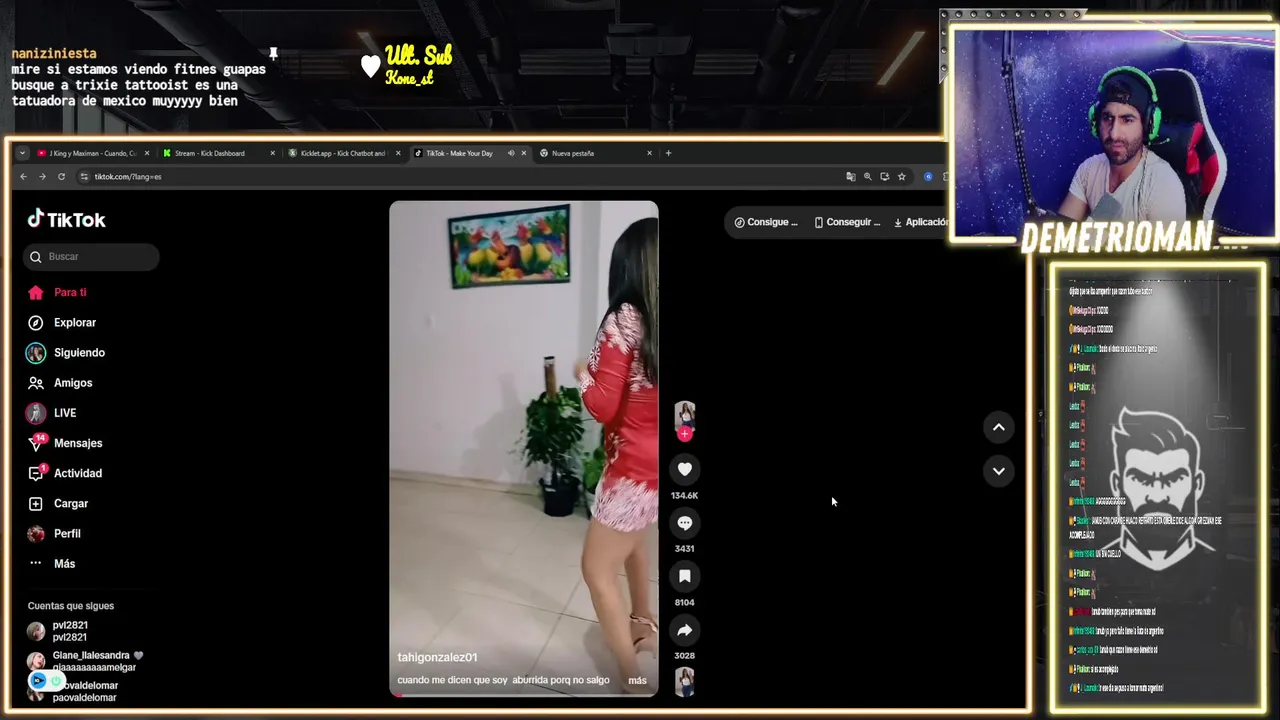Screen dimensions: 1280x720
Task: Switch to Stream - Kick Dashboard tab
Action: point(210,153)
